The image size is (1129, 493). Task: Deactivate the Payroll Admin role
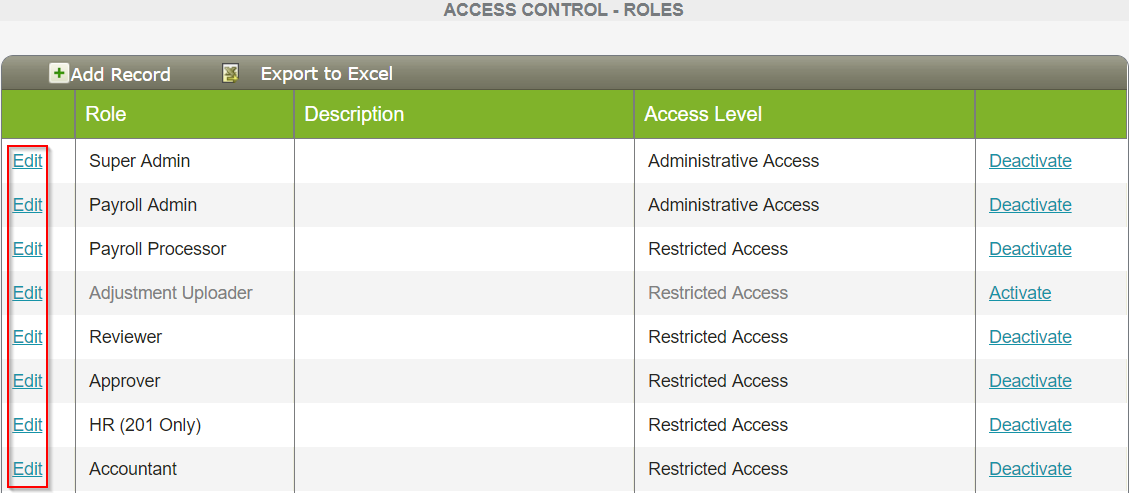click(x=1030, y=205)
